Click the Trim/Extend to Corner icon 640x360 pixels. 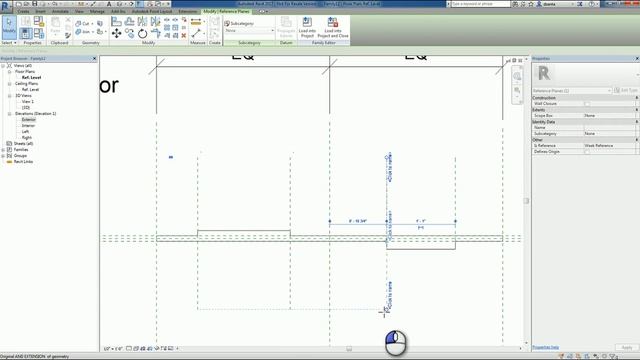(x=155, y=33)
